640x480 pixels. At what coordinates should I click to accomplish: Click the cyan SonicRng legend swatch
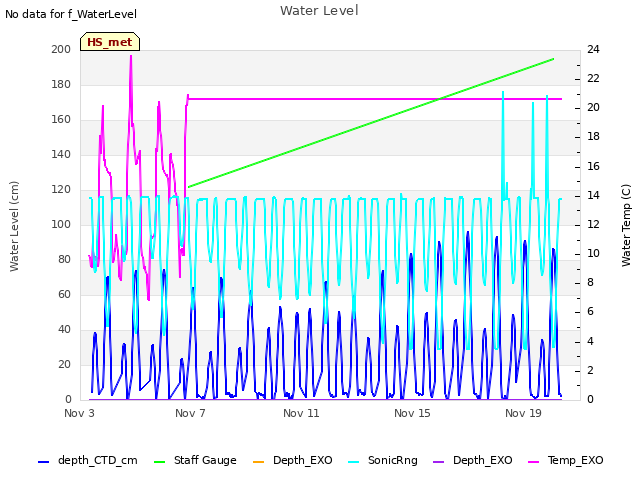[x=354, y=462]
